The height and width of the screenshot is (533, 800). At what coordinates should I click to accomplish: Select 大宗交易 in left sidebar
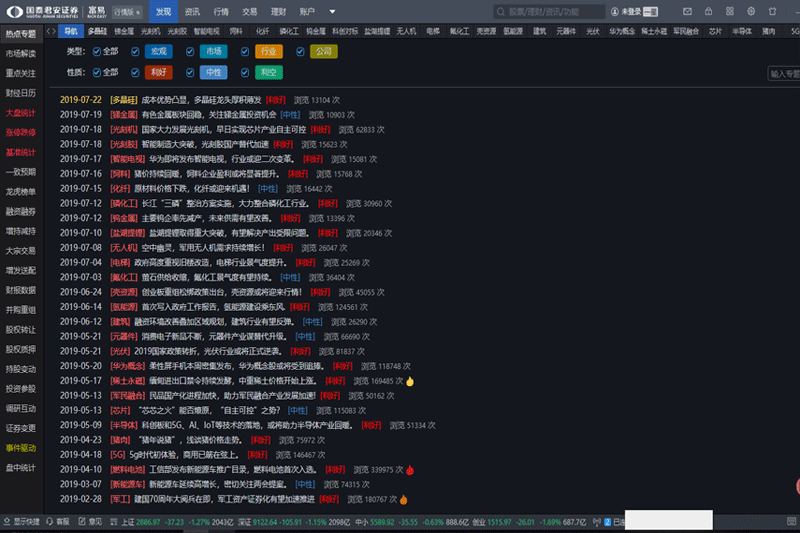click(x=21, y=251)
